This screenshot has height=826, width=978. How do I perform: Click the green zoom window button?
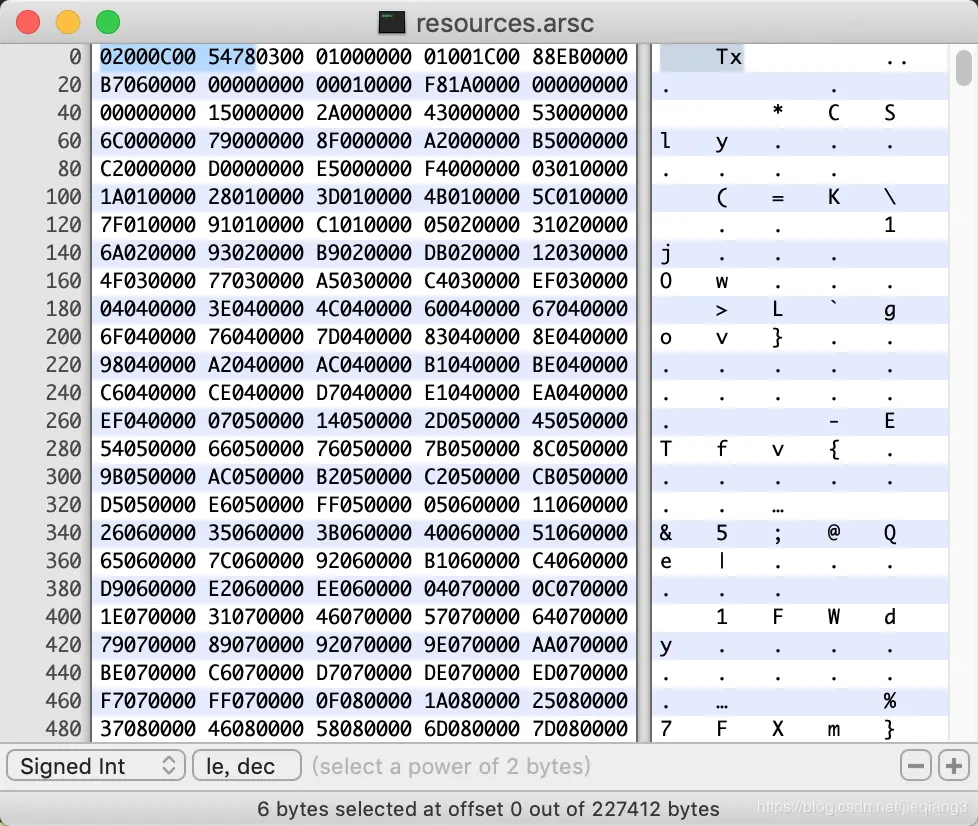(x=108, y=22)
